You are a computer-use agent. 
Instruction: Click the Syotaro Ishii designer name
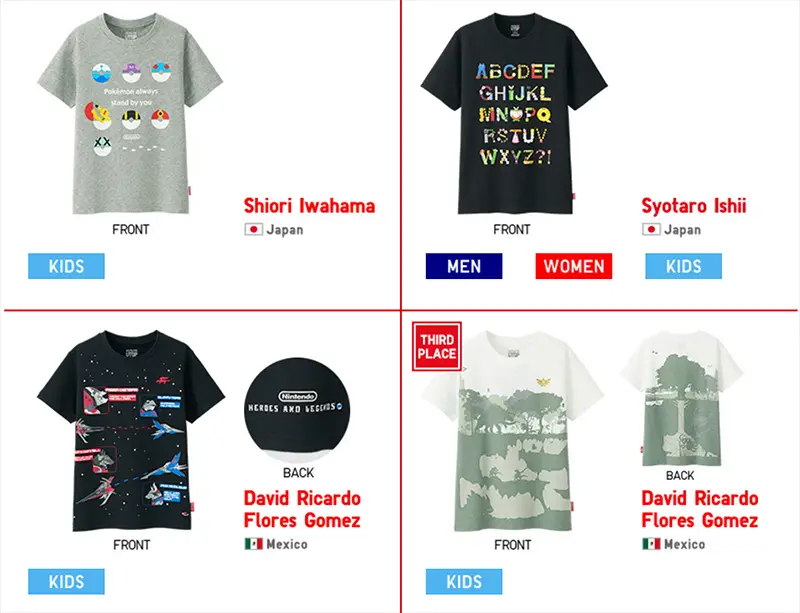[693, 206]
